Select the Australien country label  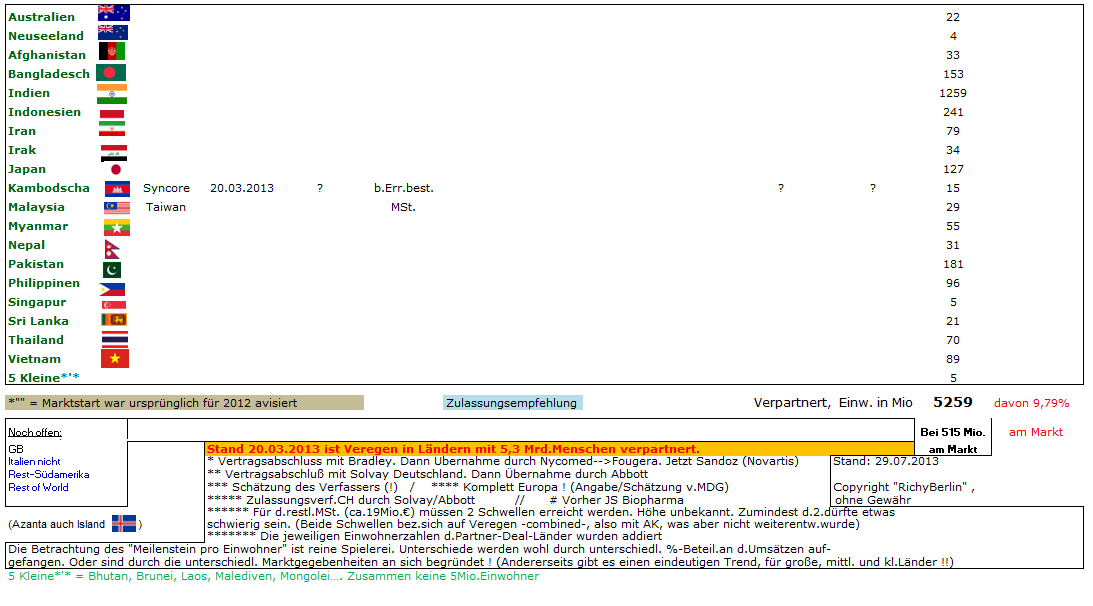tap(41, 17)
